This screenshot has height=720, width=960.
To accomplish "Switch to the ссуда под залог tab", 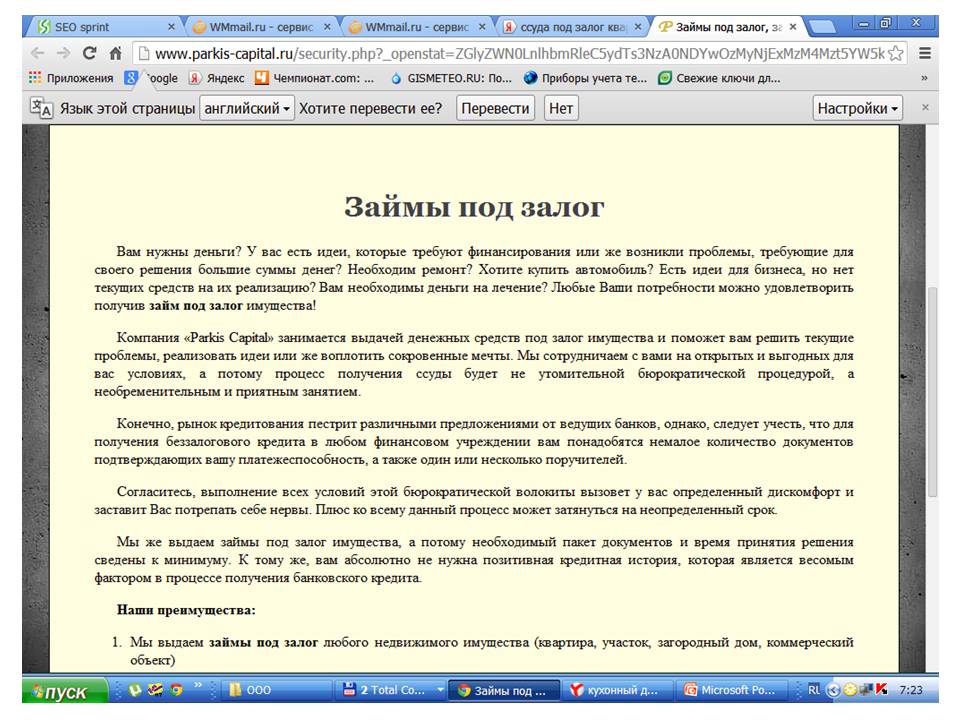I will (572, 27).
